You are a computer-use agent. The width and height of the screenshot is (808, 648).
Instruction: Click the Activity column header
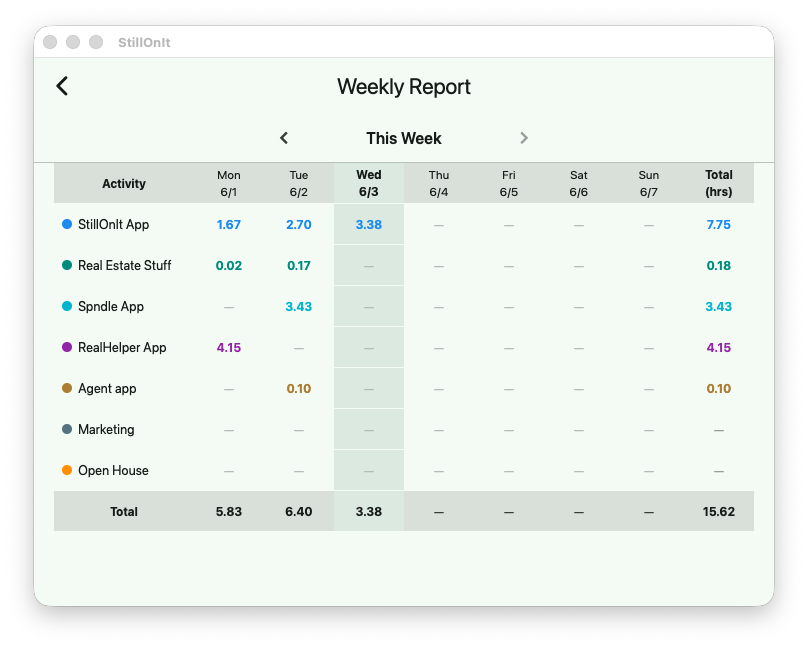(x=124, y=183)
